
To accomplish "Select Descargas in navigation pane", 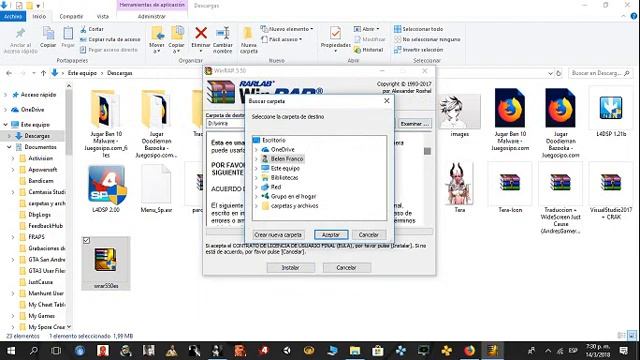I will coord(37,136).
